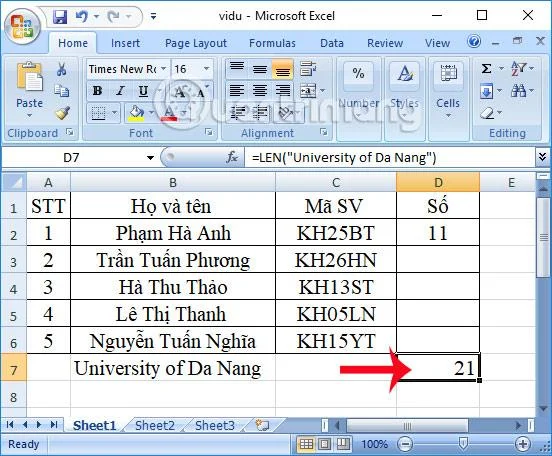Click the Undo arrow icon
Screen dimensions: 552x456
pyautogui.click(x=82, y=16)
